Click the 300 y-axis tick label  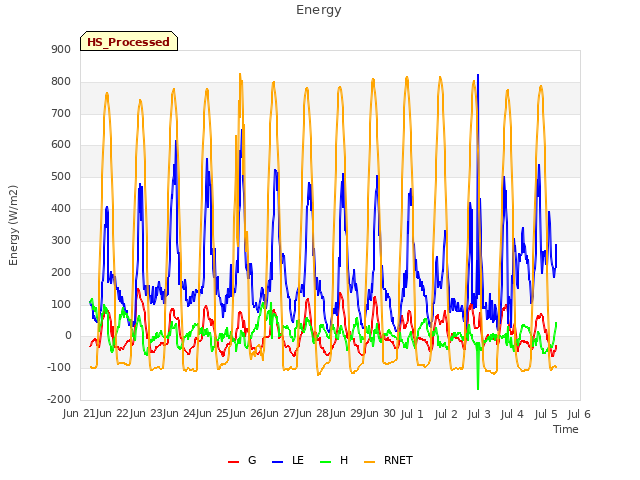tap(61, 240)
